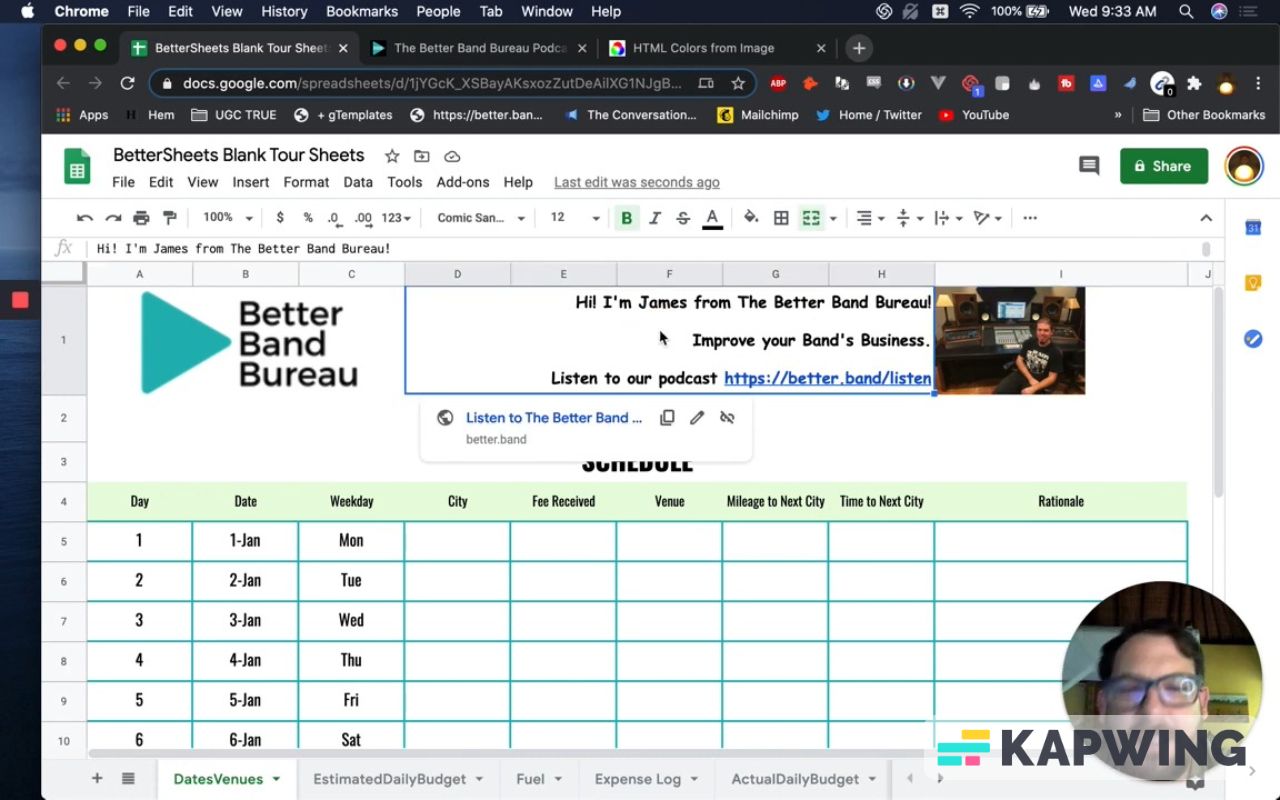Open Spotlight search in macOS menu bar

[x=1186, y=12]
